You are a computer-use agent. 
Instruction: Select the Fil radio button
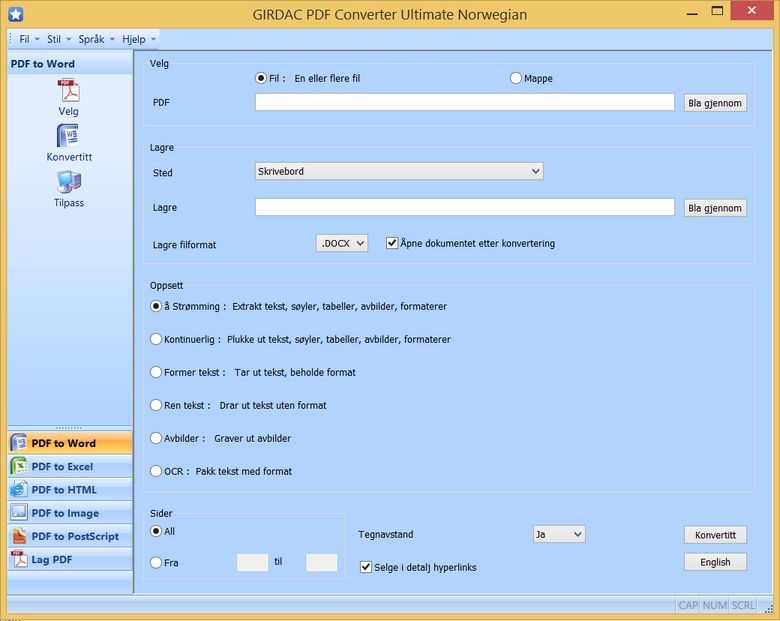[x=261, y=78]
